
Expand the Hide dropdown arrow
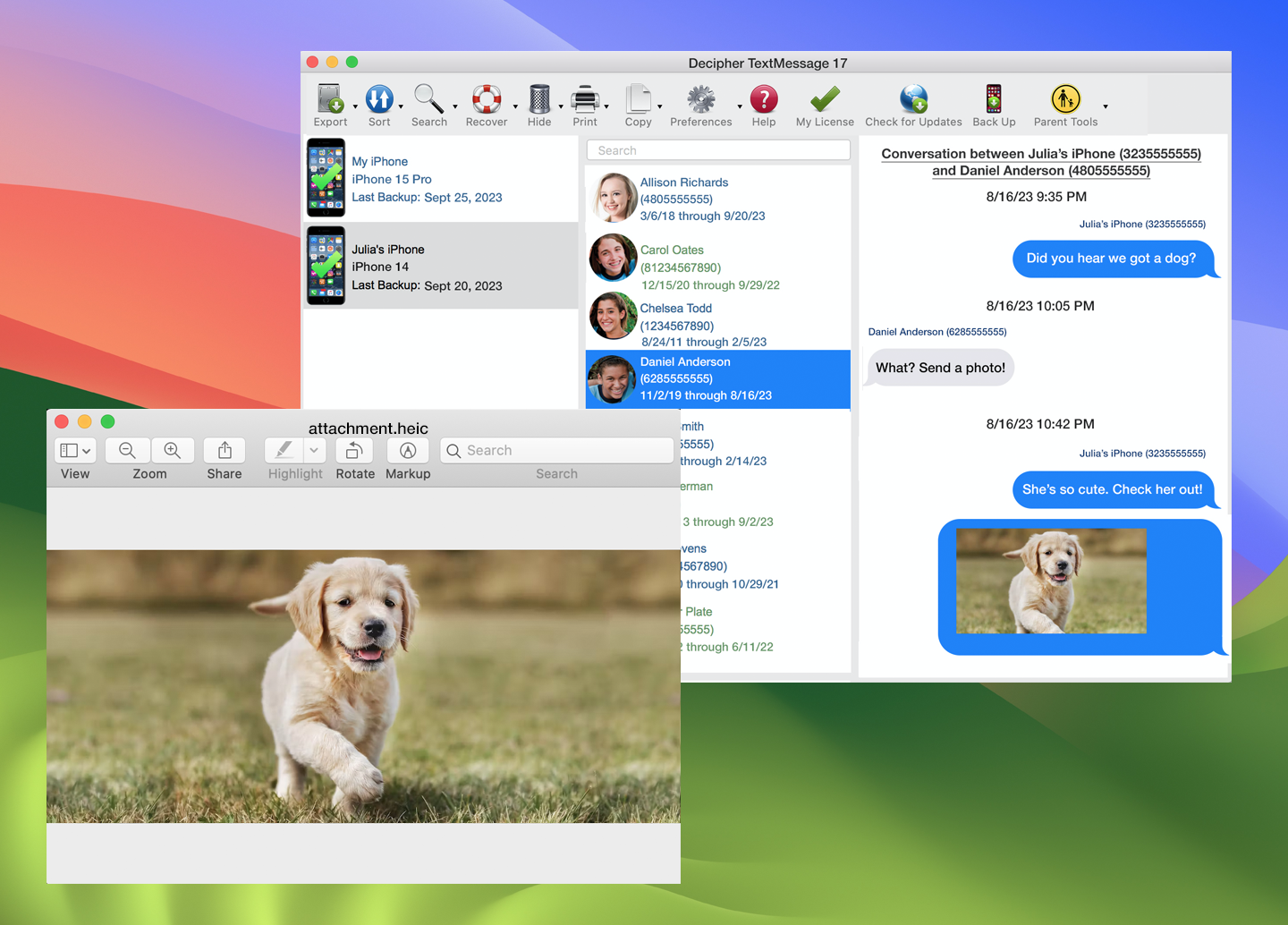[x=561, y=106]
